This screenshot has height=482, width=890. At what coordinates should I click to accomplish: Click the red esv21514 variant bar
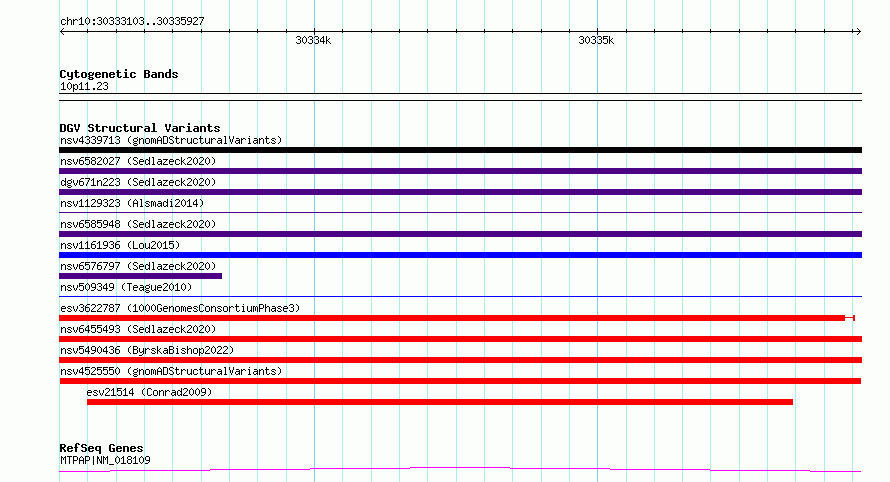coord(440,402)
